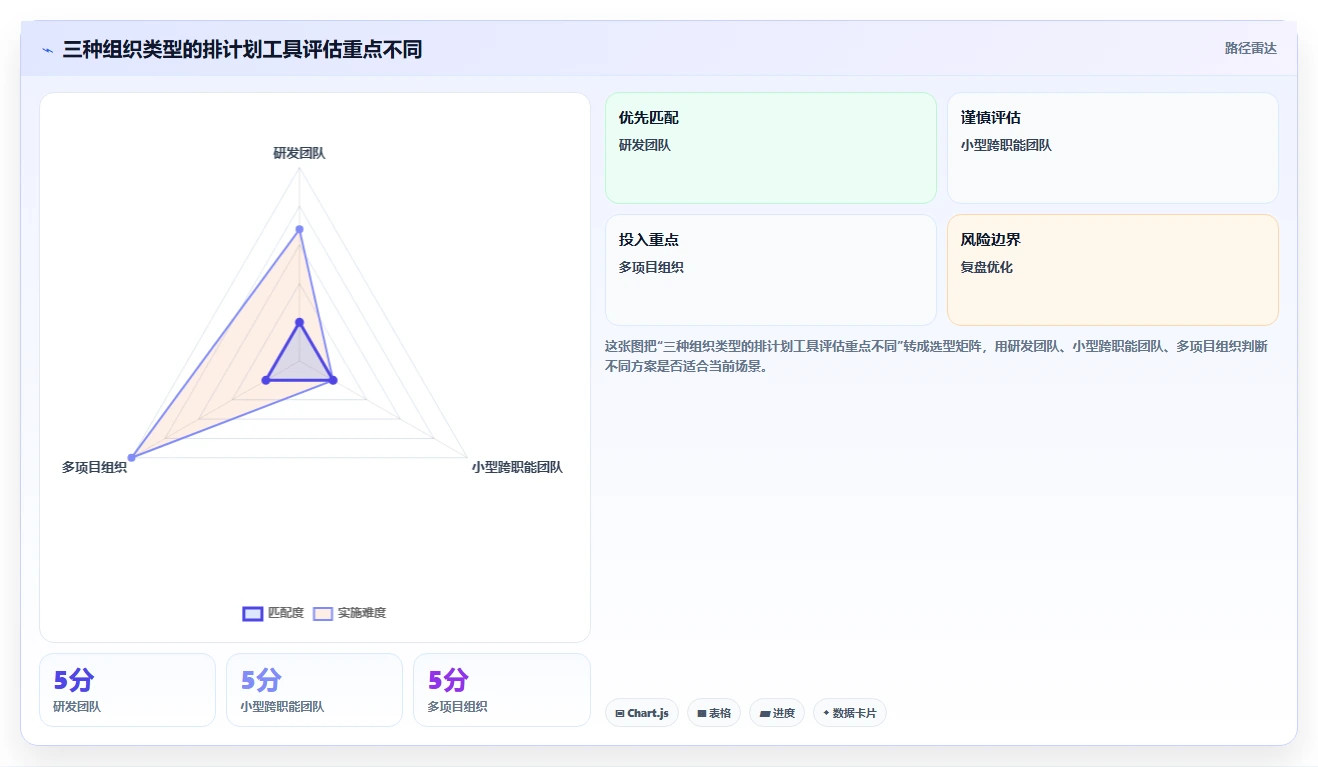The width and height of the screenshot is (1318, 767).
Task: Click the 进度 tag icon
Action: pyautogui.click(x=765, y=713)
